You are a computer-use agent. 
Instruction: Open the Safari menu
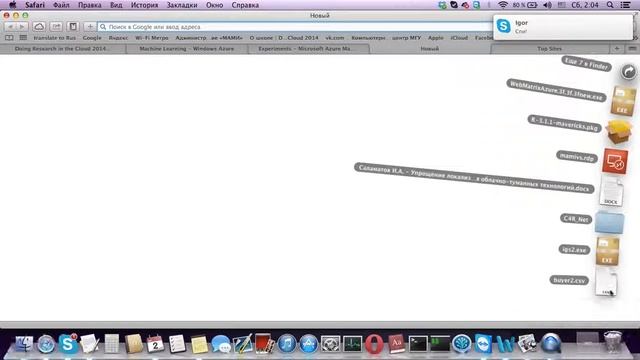35,5
